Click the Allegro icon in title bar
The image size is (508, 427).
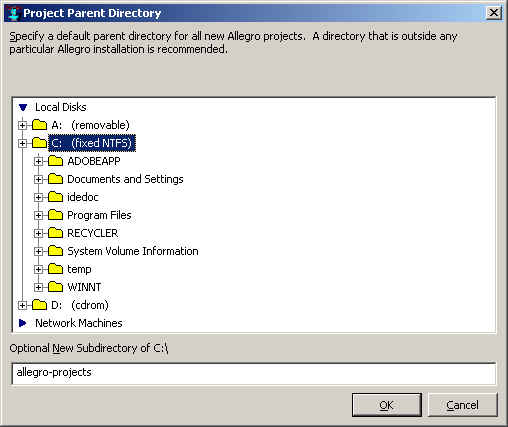(x=13, y=13)
